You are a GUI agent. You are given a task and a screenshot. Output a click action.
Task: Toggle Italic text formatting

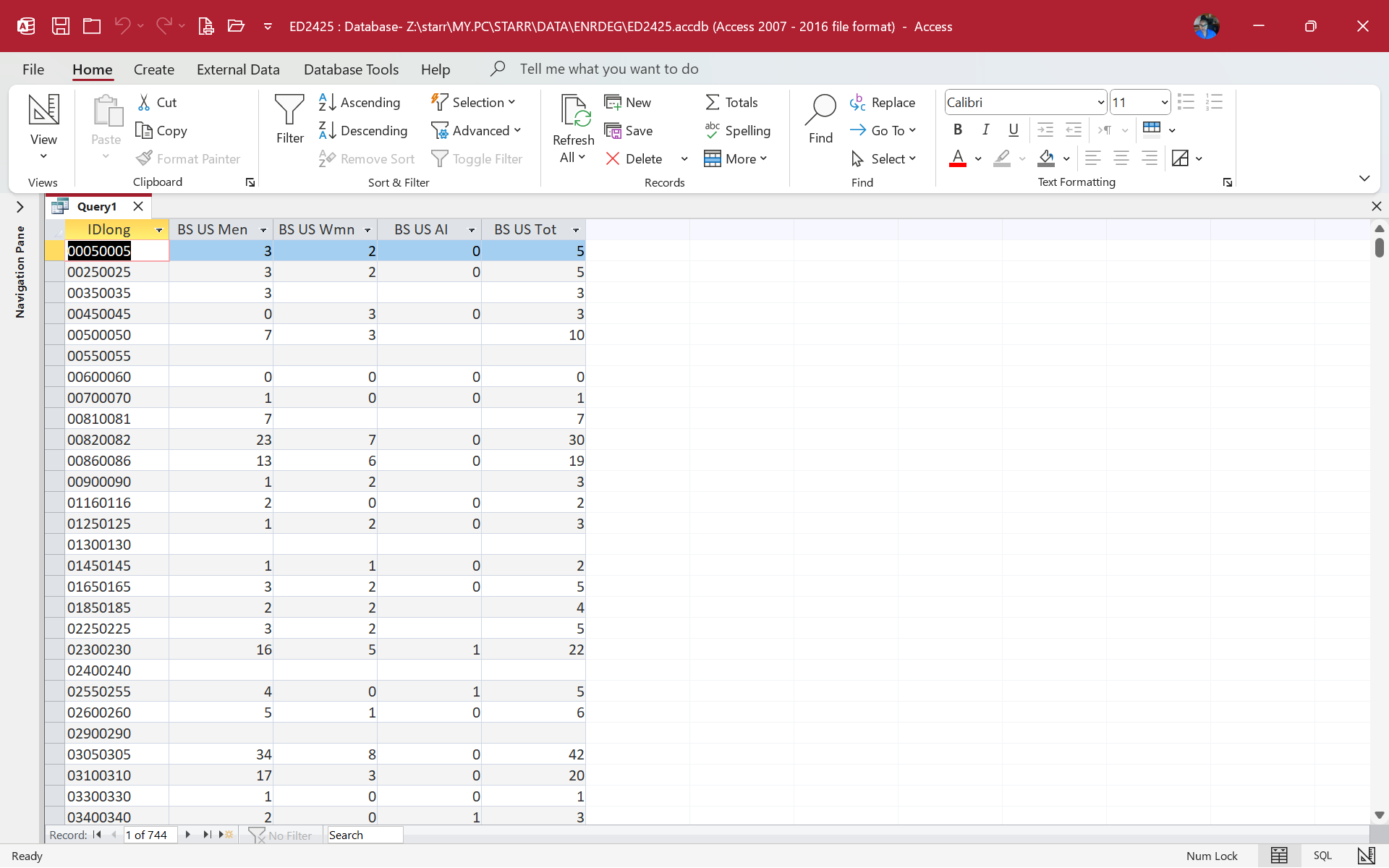[x=985, y=129]
